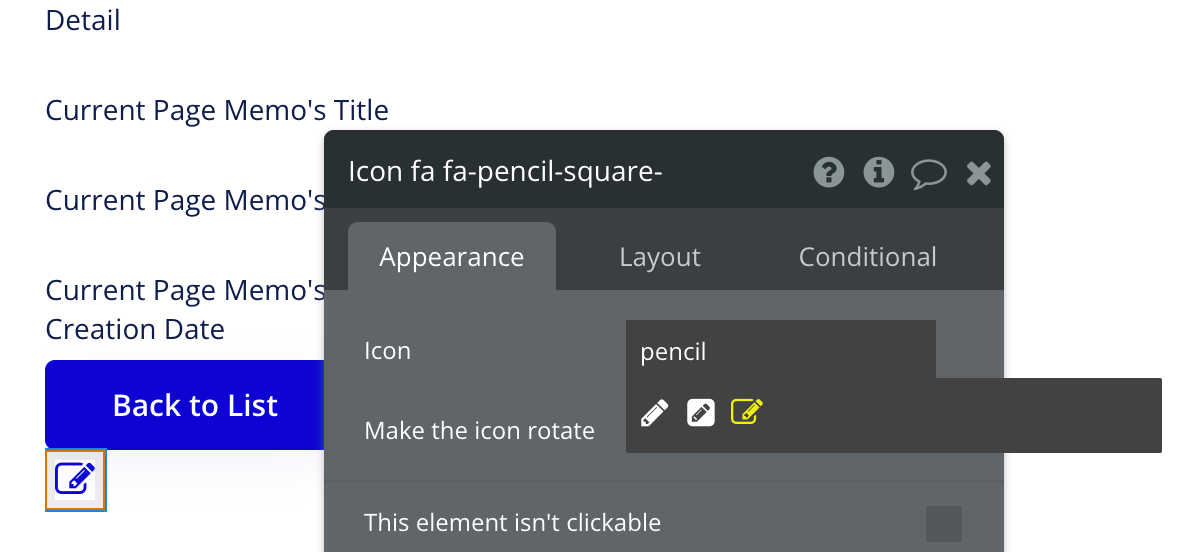Choose the filled pencil-square icon option

(x=701, y=412)
